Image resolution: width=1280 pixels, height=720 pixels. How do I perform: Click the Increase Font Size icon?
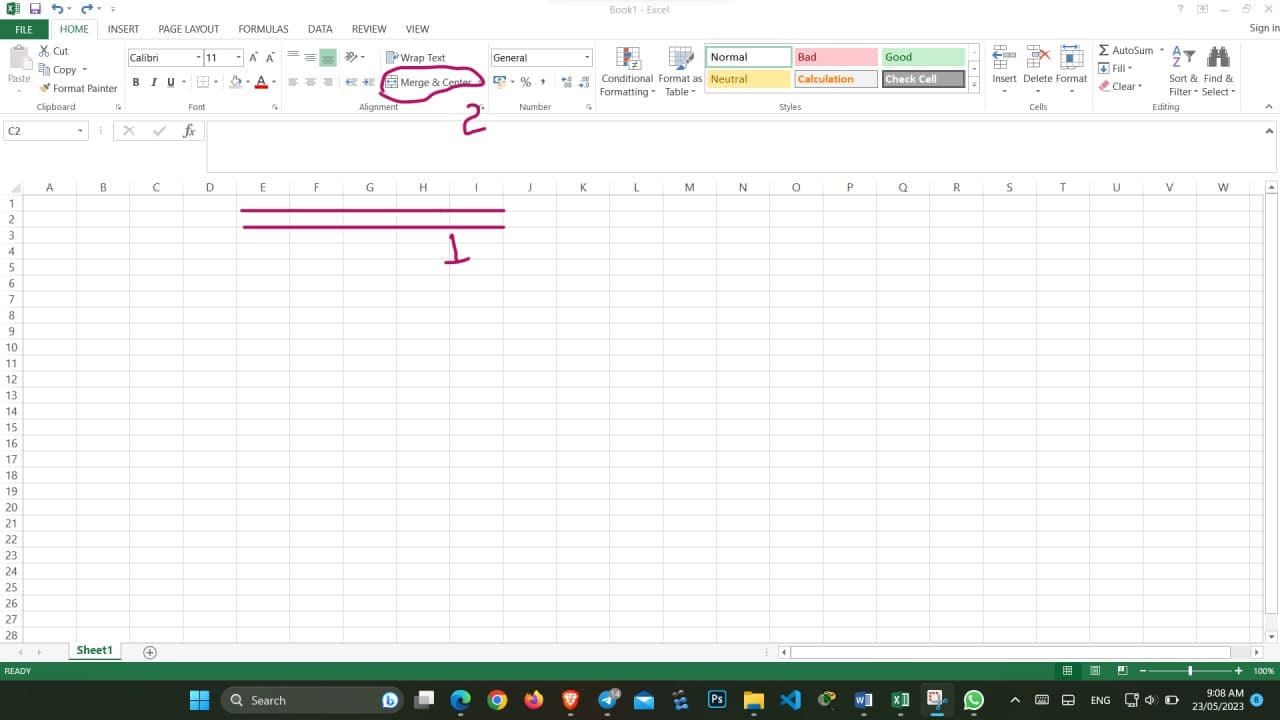pyautogui.click(x=254, y=57)
